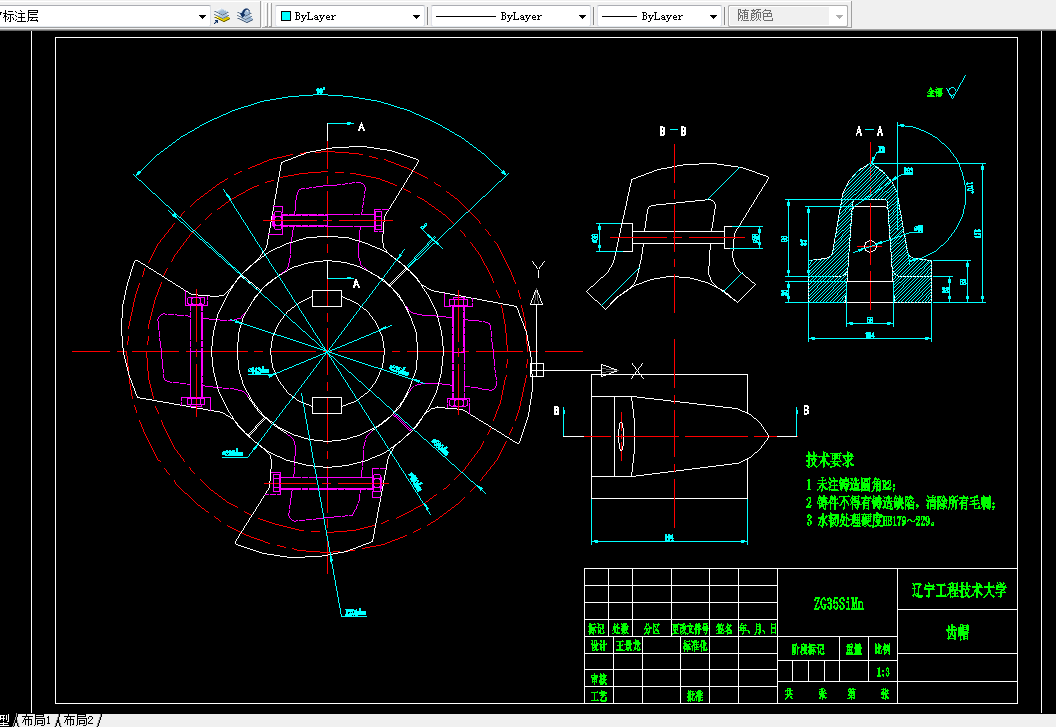Select the 技术要求 heading text
Screen dimensions: 1056x727
pyautogui.click(x=830, y=460)
